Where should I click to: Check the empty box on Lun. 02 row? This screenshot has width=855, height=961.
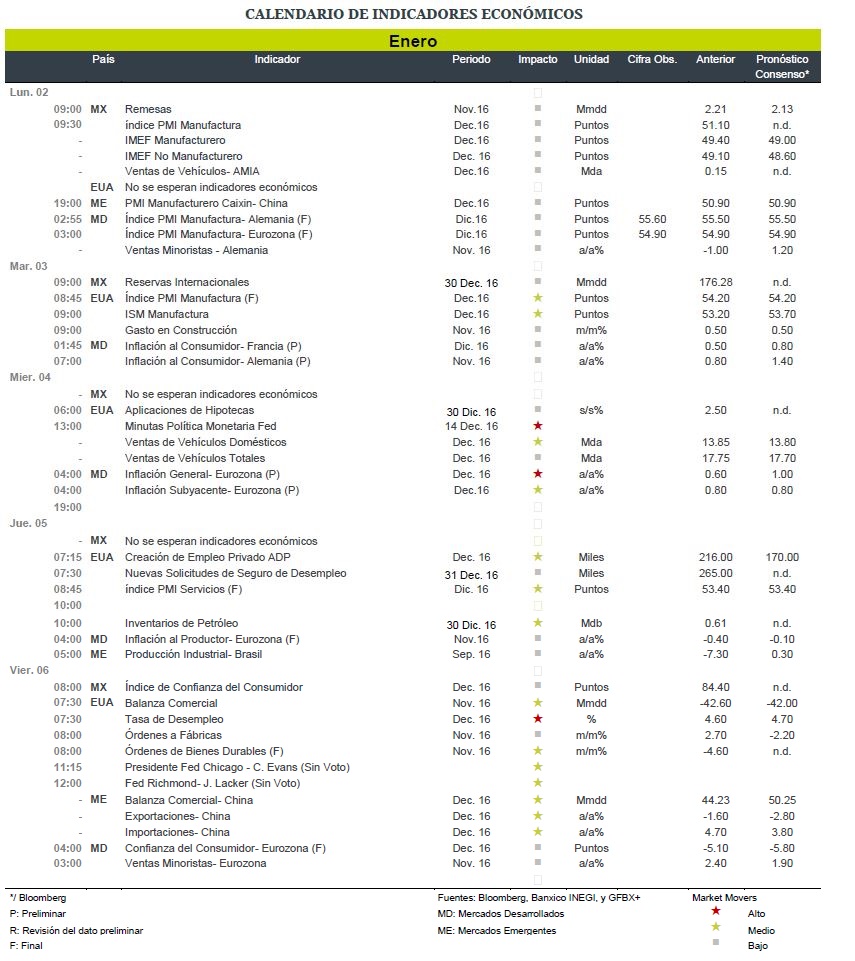pos(538,92)
